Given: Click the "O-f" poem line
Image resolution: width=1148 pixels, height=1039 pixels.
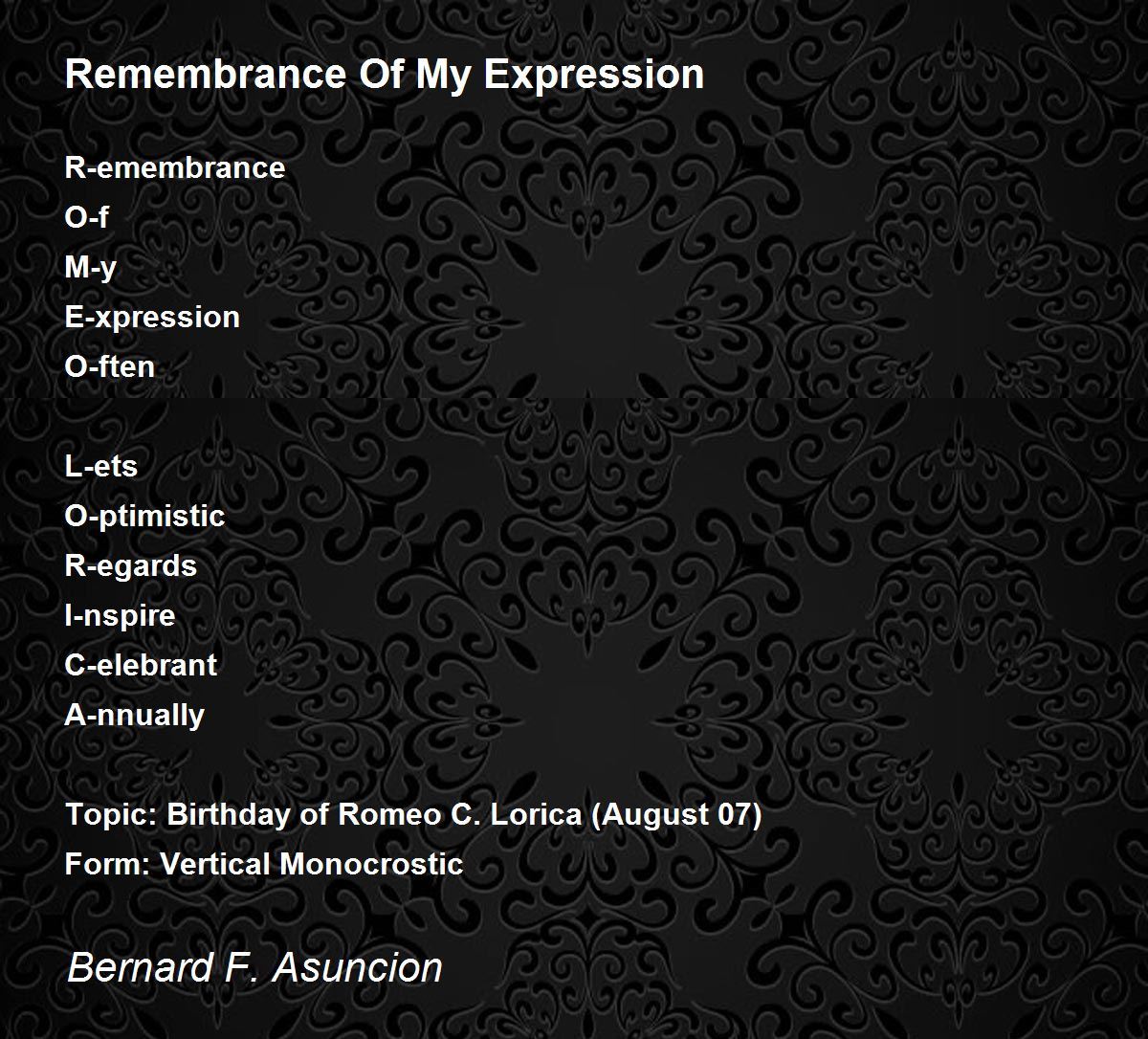Looking at the screenshot, I should 86,218.
